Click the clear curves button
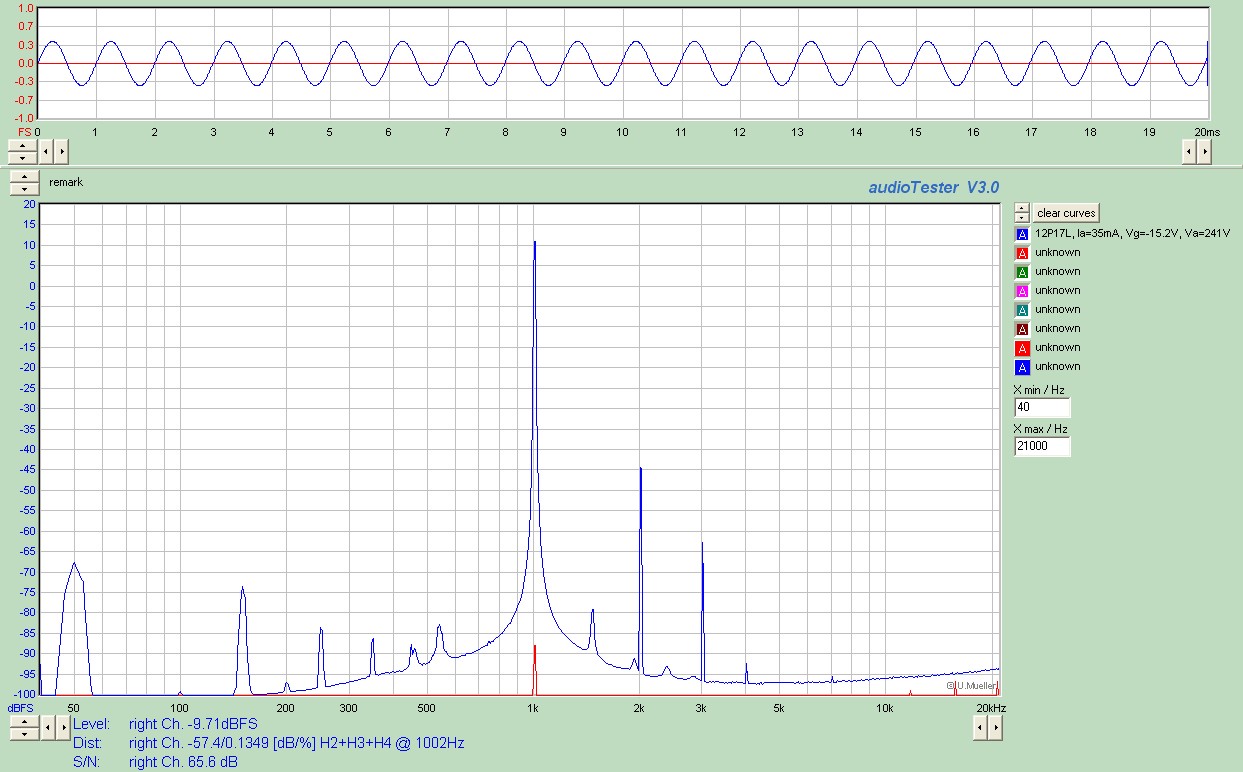Image resolution: width=1243 pixels, height=772 pixels. pos(1066,213)
